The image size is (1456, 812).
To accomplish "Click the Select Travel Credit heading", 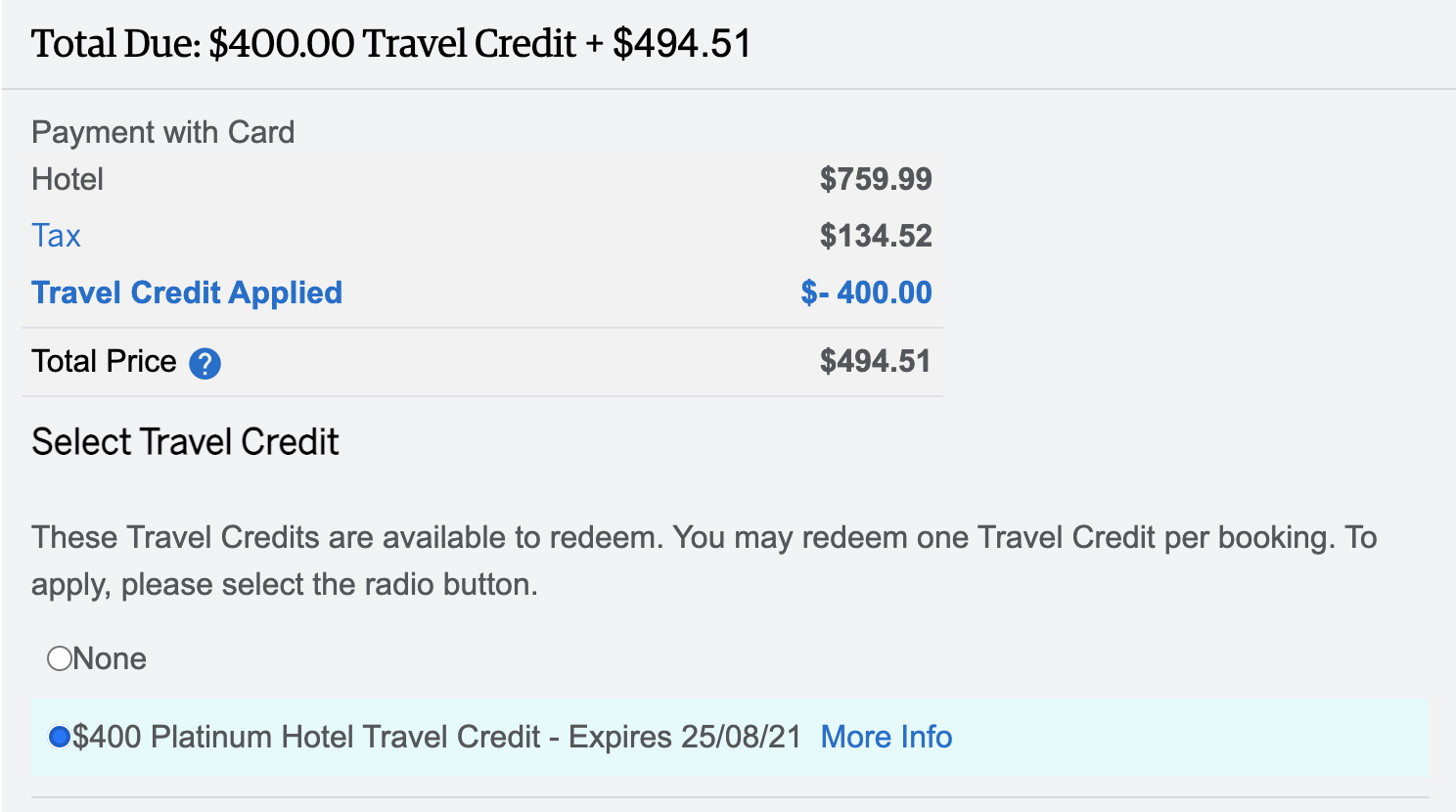I will point(185,442).
